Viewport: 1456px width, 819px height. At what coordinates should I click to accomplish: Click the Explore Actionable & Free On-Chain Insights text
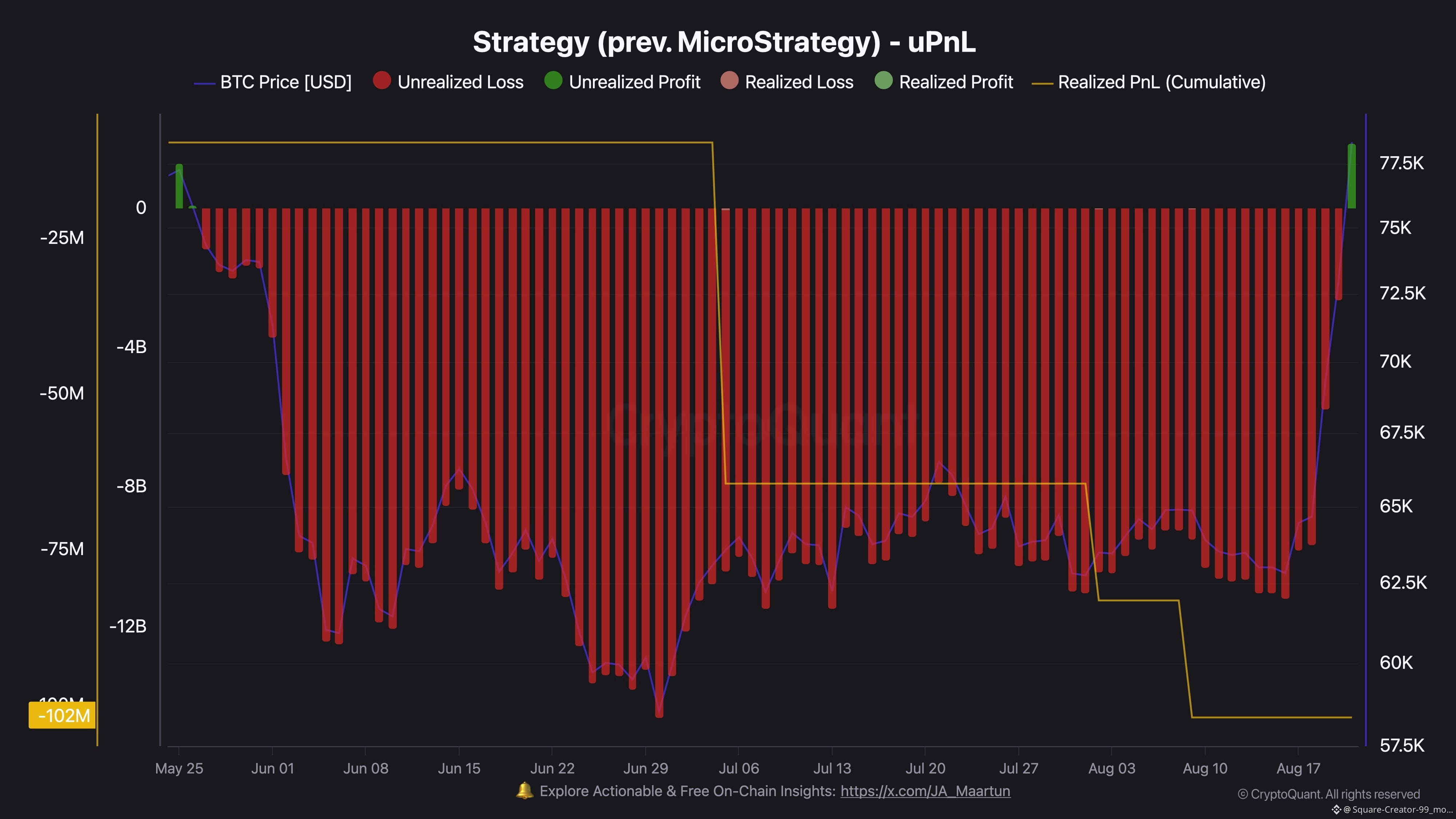pos(687,791)
